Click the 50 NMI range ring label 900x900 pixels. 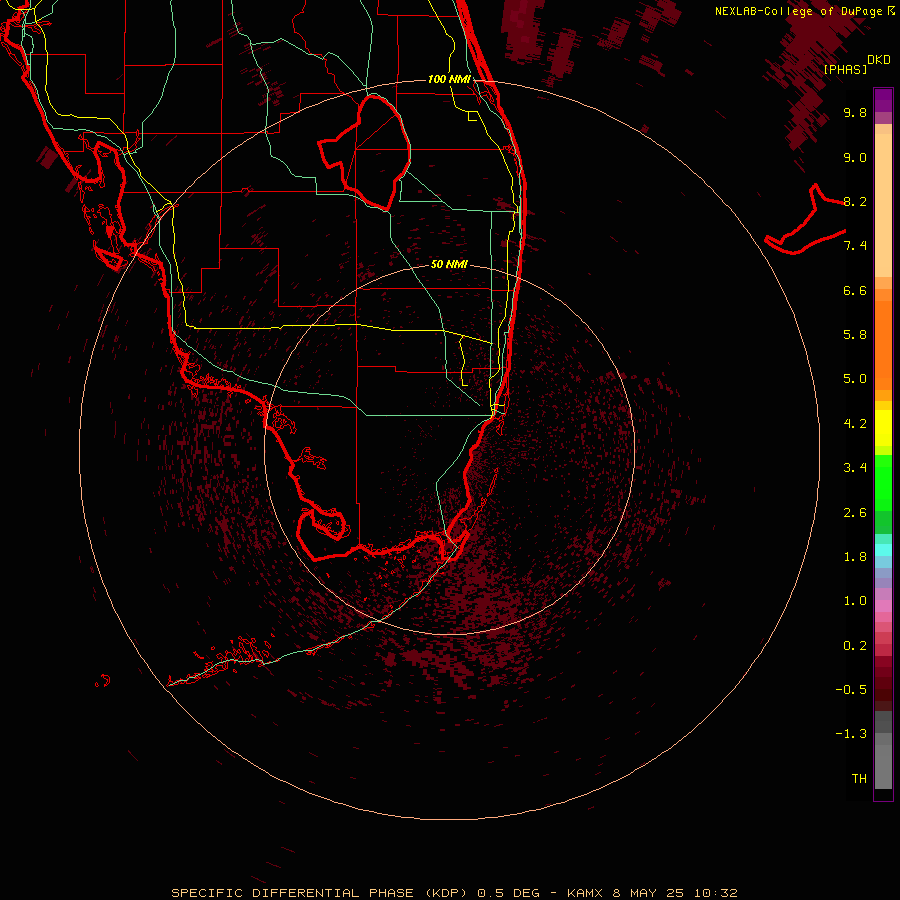point(449,264)
